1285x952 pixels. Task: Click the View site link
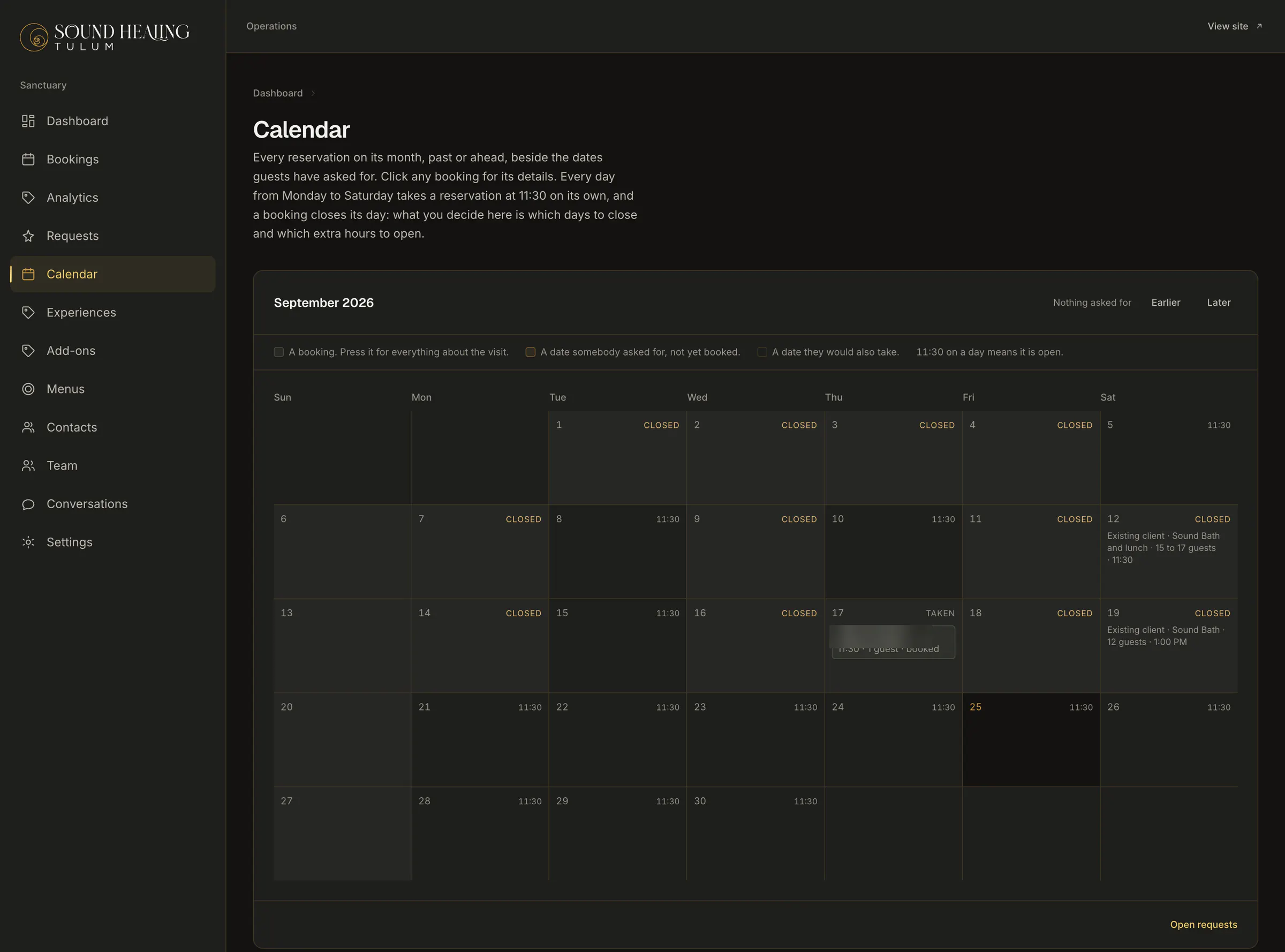point(1234,26)
